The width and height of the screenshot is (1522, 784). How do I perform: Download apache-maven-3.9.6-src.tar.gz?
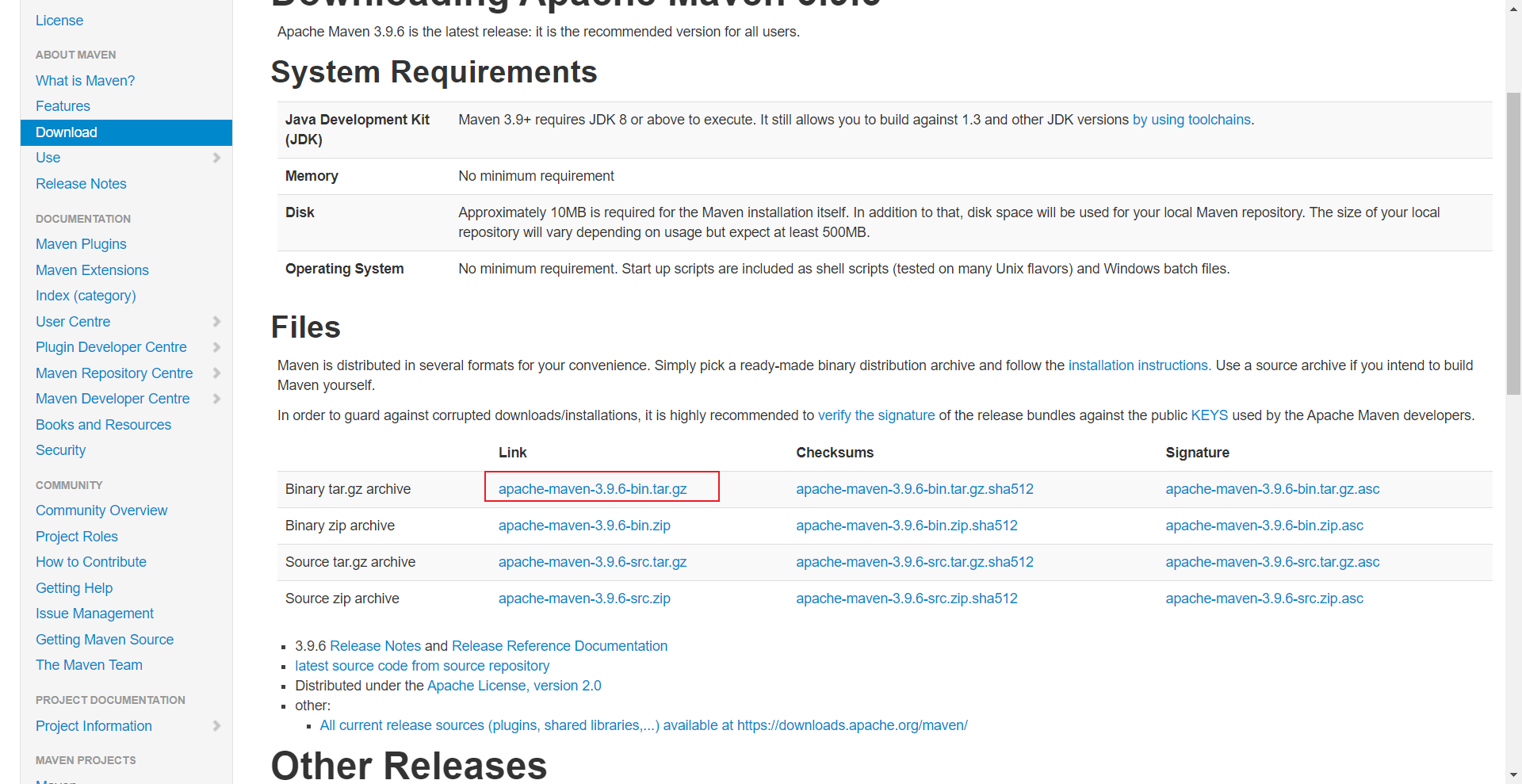593,562
